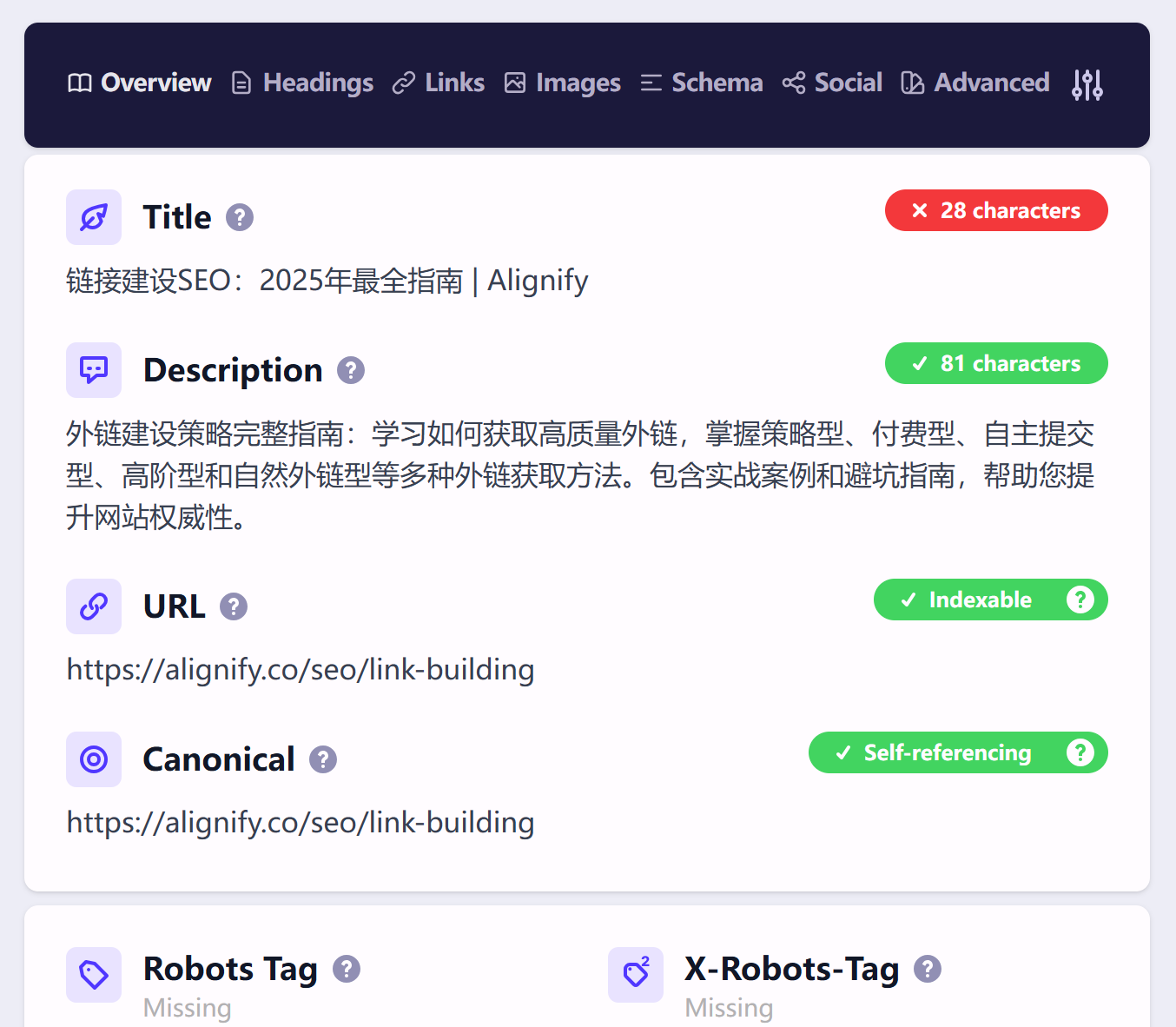Click the Canonical target icon
Image resolution: width=1176 pixels, height=1027 pixels.
93,759
